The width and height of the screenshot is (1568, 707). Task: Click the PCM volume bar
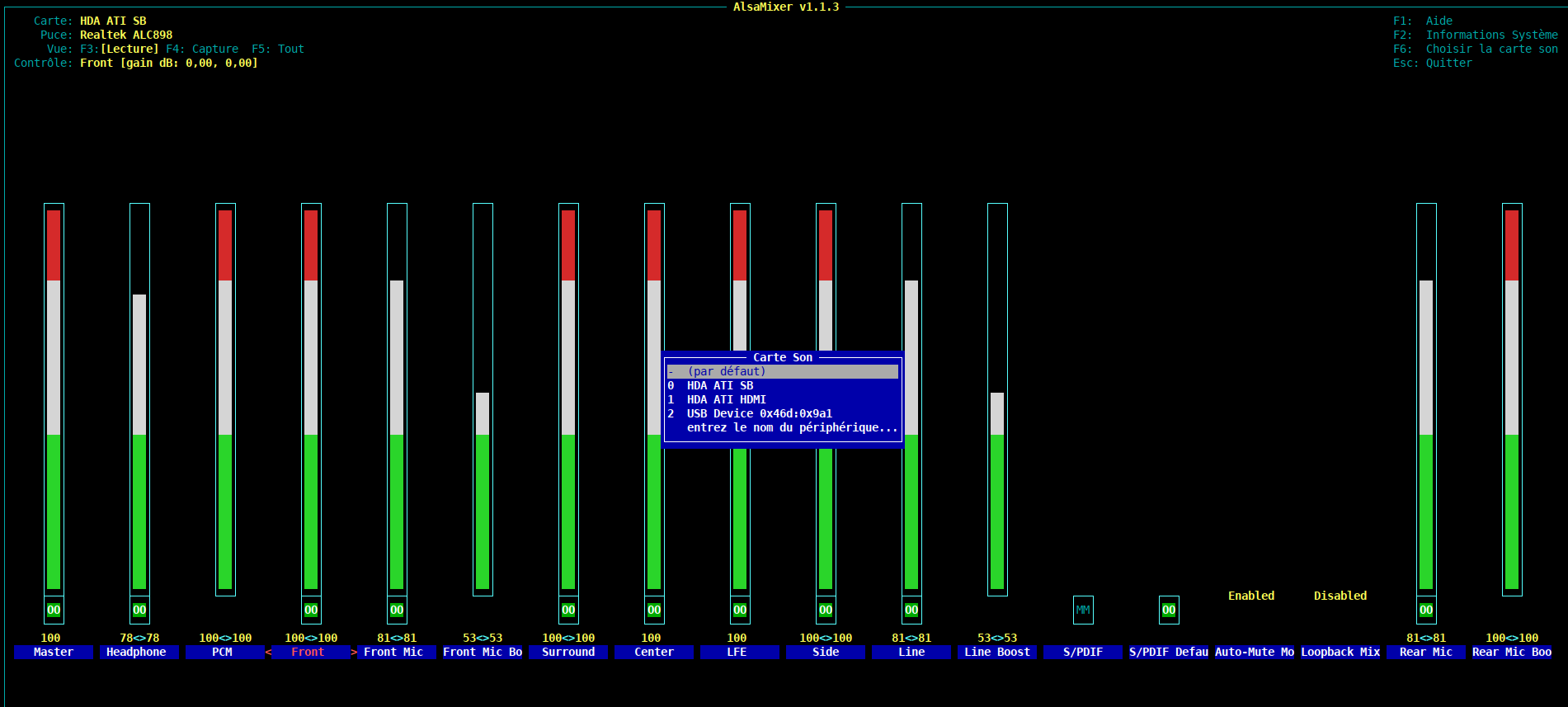(225, 399)
